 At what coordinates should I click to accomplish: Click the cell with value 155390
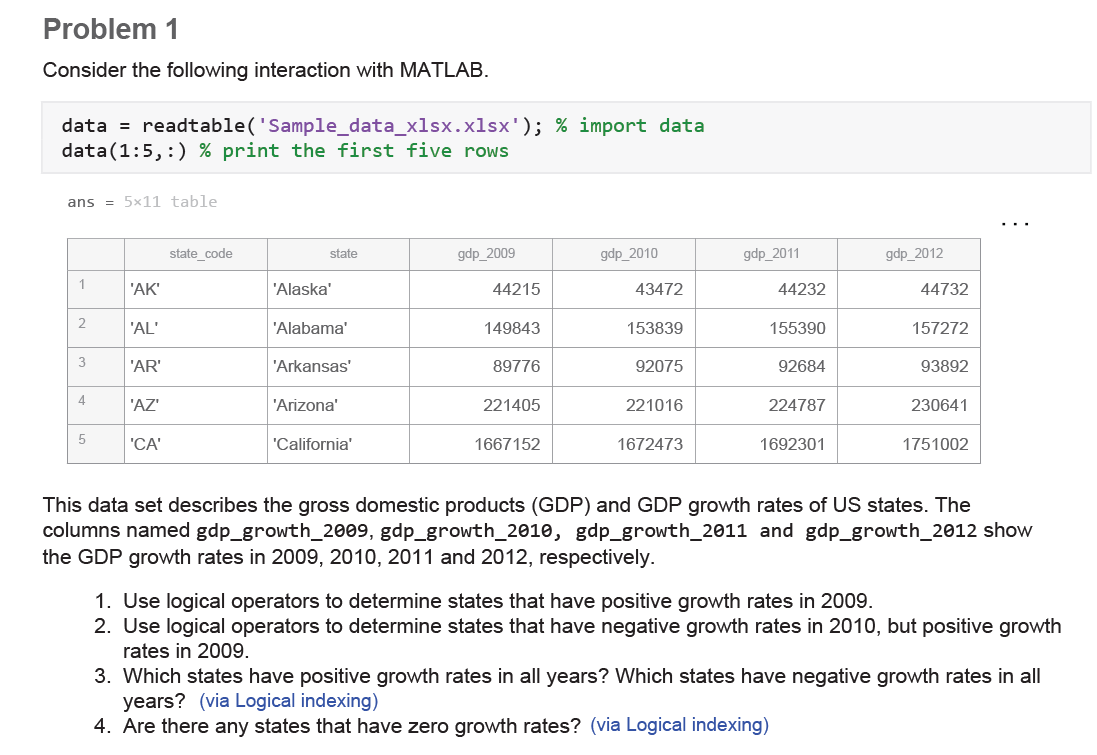[767, 328]
